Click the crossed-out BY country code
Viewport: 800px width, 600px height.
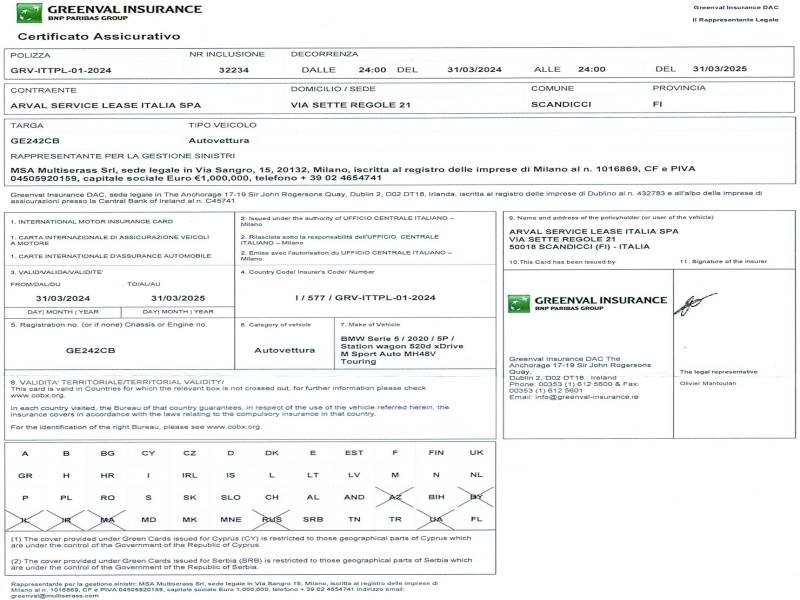pyautogui.click(x=477, y=497)
